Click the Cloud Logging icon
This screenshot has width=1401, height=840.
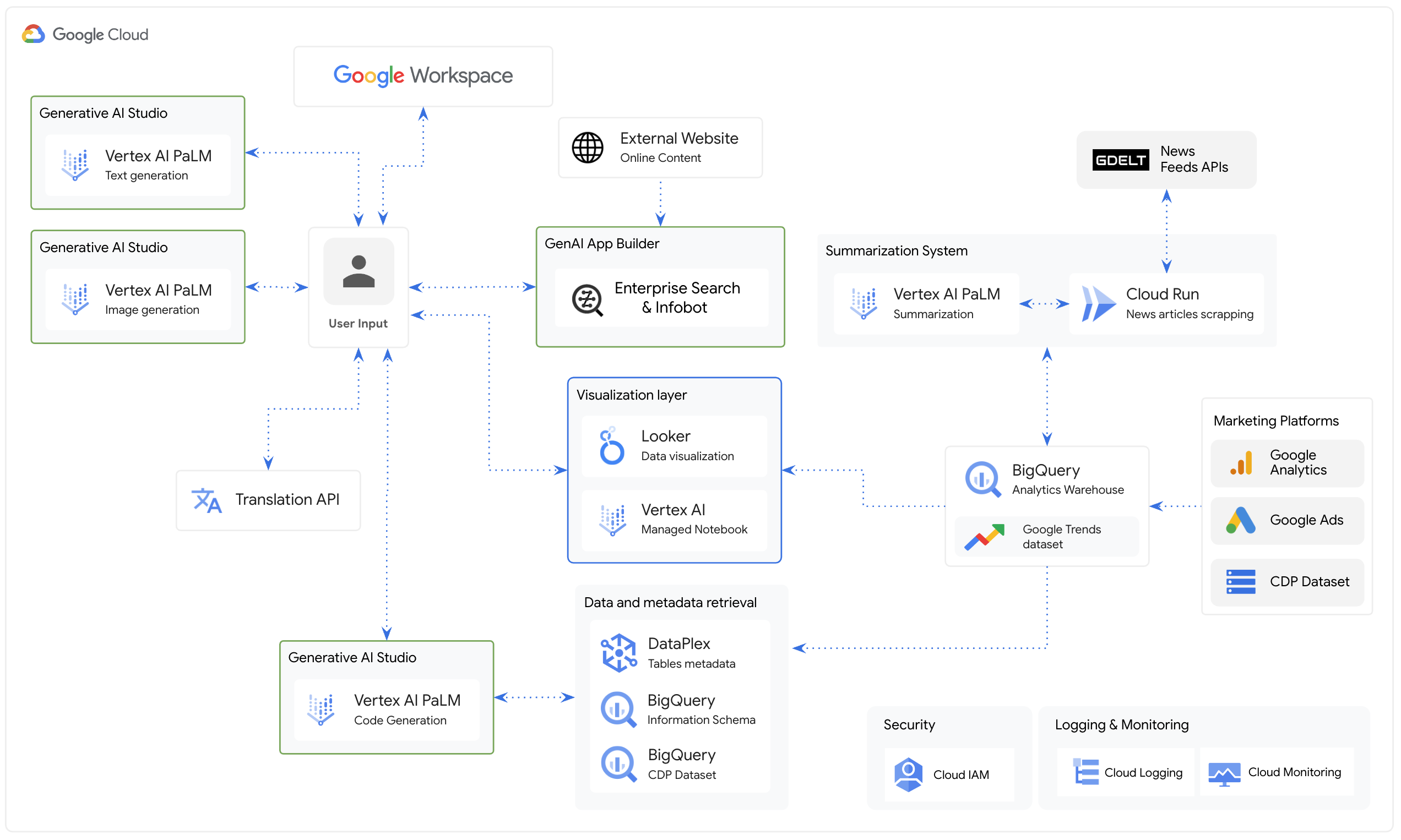(1087, 772)
